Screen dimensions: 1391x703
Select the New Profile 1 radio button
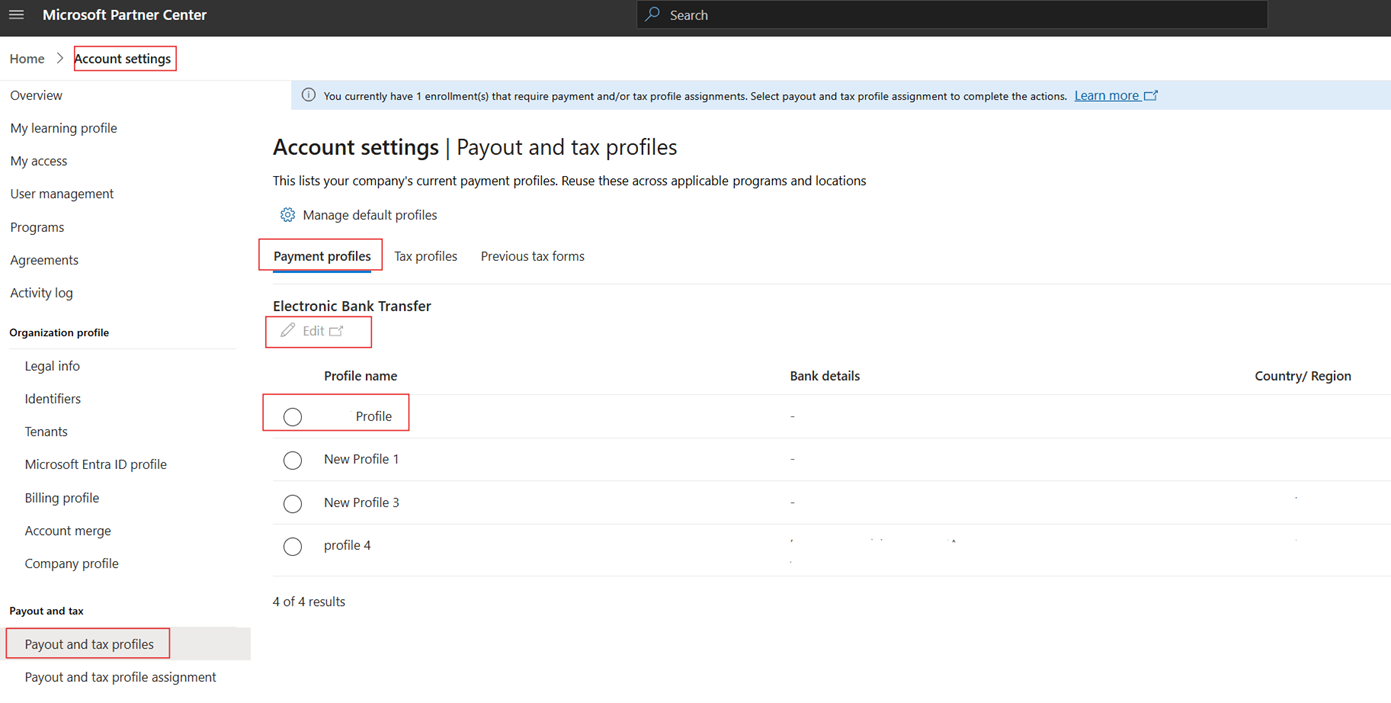point(292,460)
